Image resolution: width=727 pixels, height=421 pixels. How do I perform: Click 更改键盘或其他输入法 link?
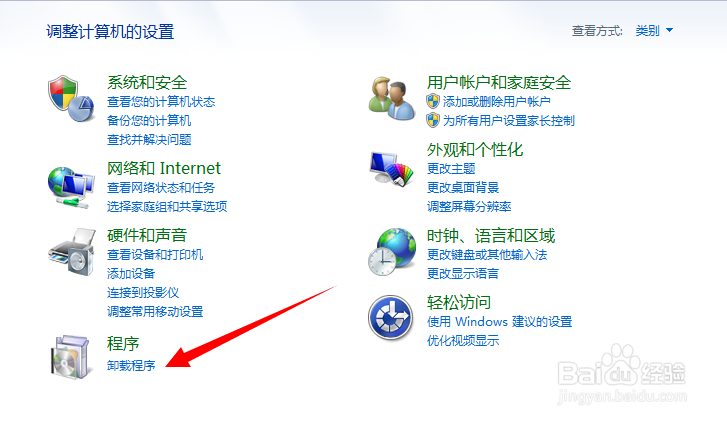487,255
